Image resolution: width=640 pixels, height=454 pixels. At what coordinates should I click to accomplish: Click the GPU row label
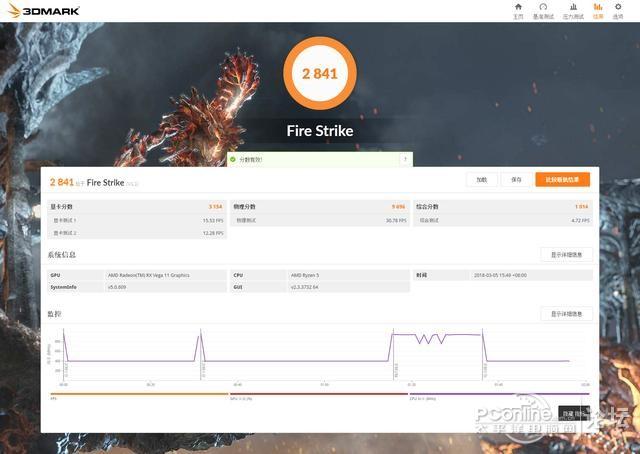point(55,275)
